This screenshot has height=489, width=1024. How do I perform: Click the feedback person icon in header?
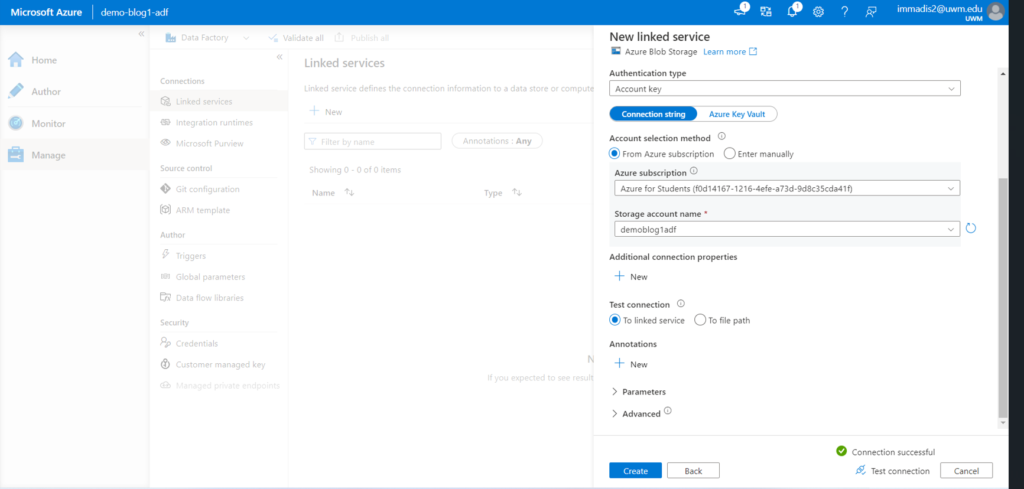871,12
